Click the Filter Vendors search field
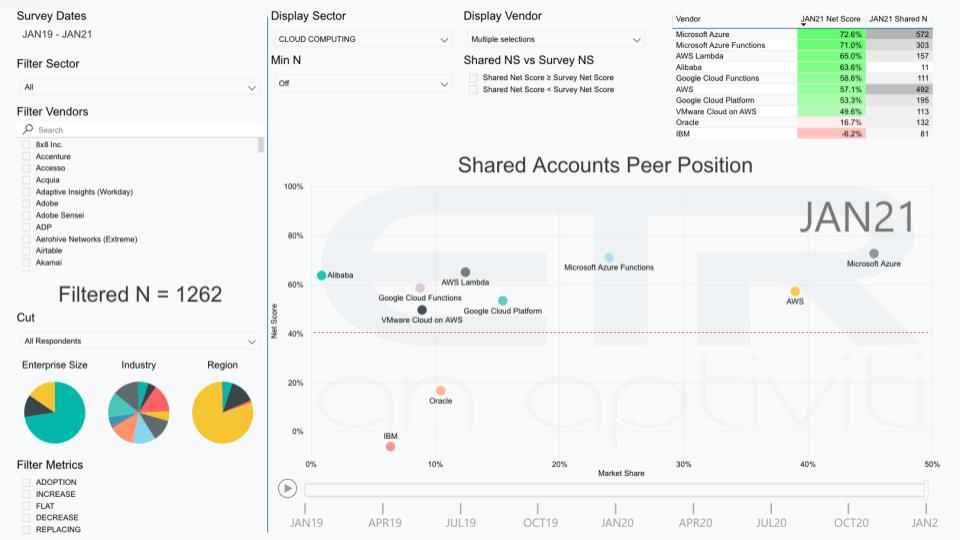The height and width of the screenshot is (540, 960). pos(145,130)
